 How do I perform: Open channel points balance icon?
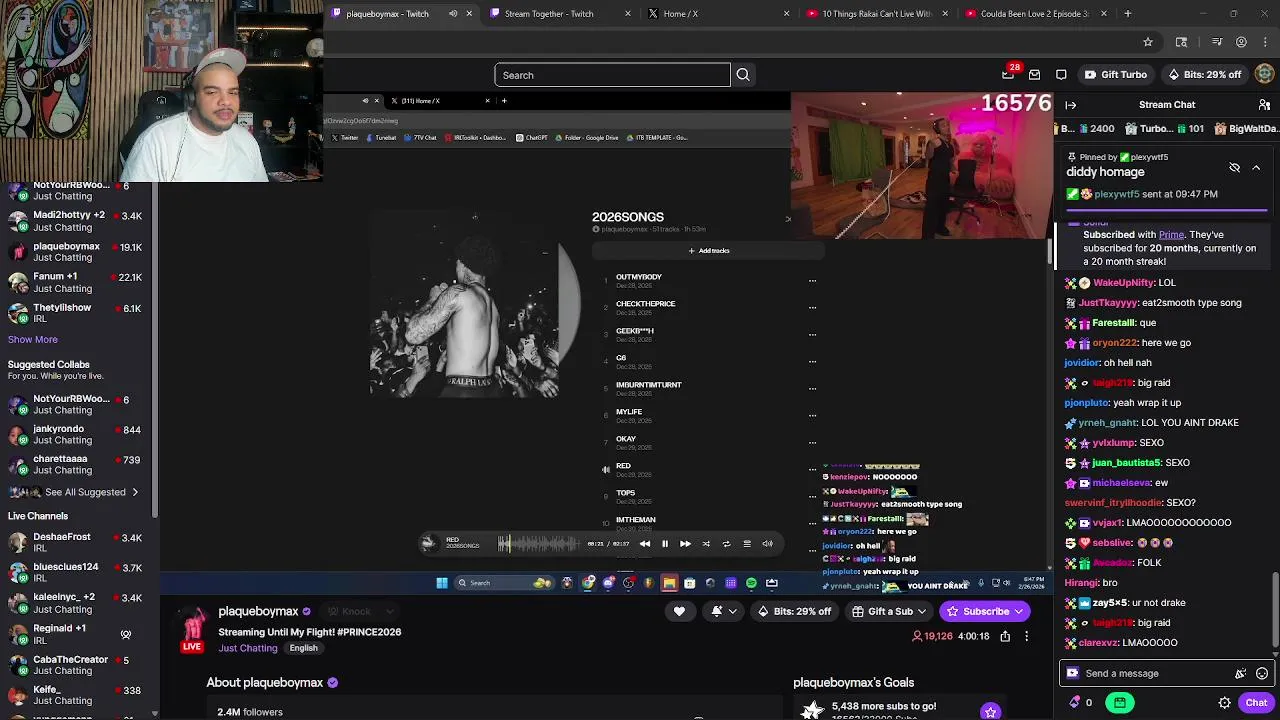click(1075, 703)
